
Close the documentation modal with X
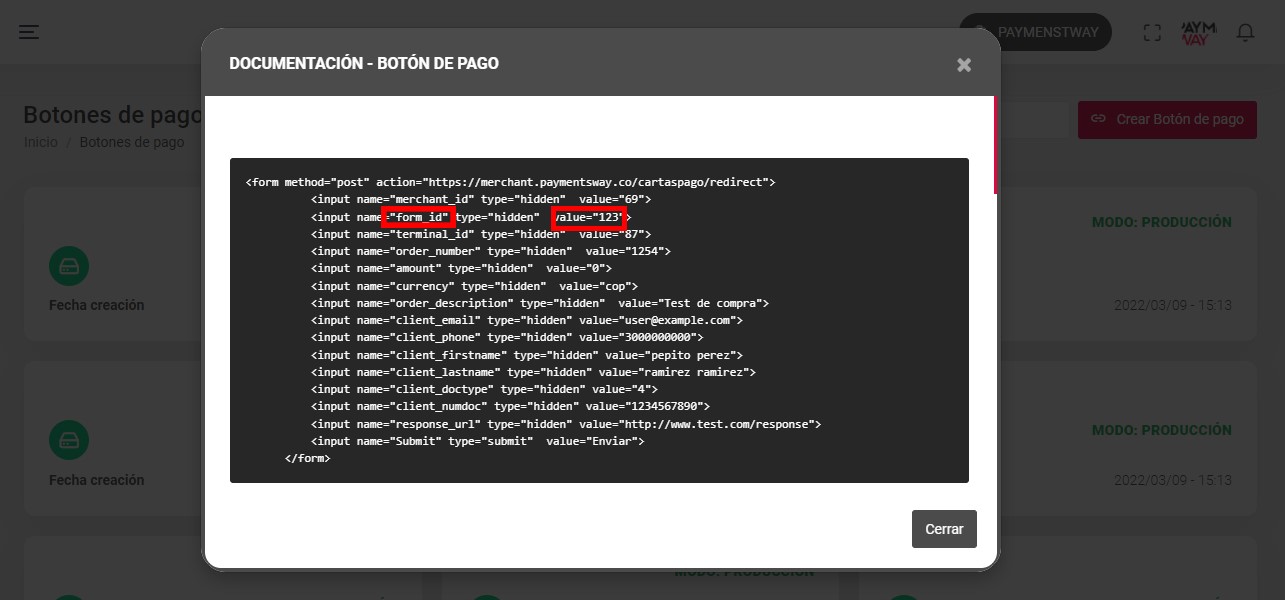click(x=964, y=65)
